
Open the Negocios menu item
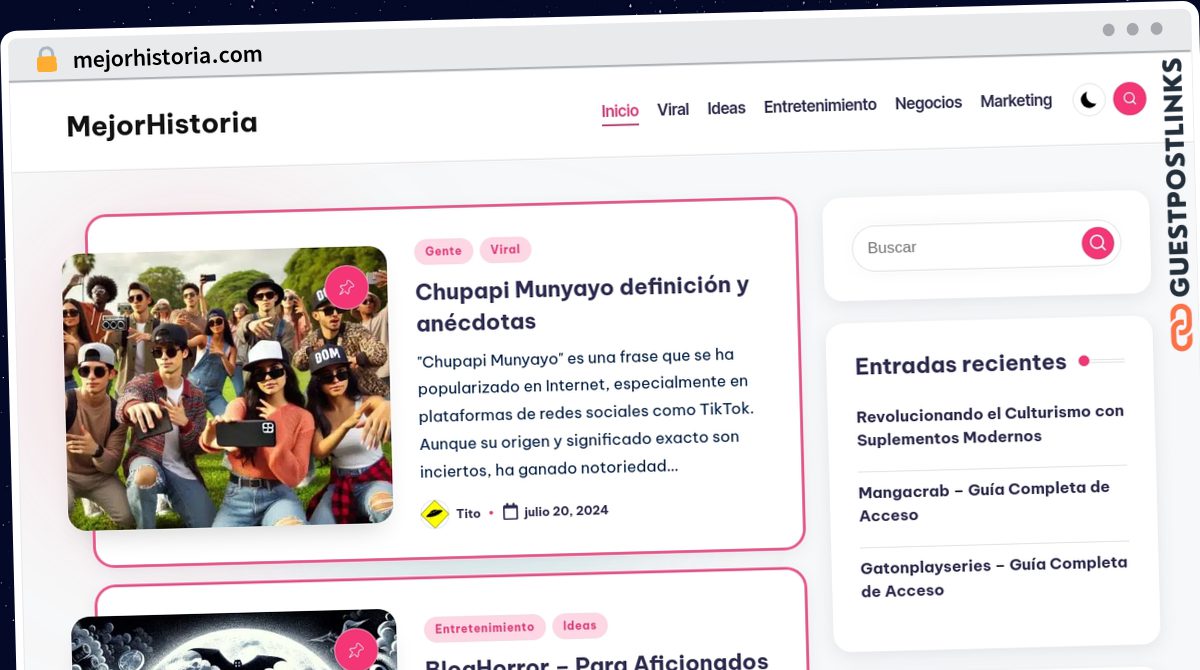pyautogui.click(x=928, y=103)
